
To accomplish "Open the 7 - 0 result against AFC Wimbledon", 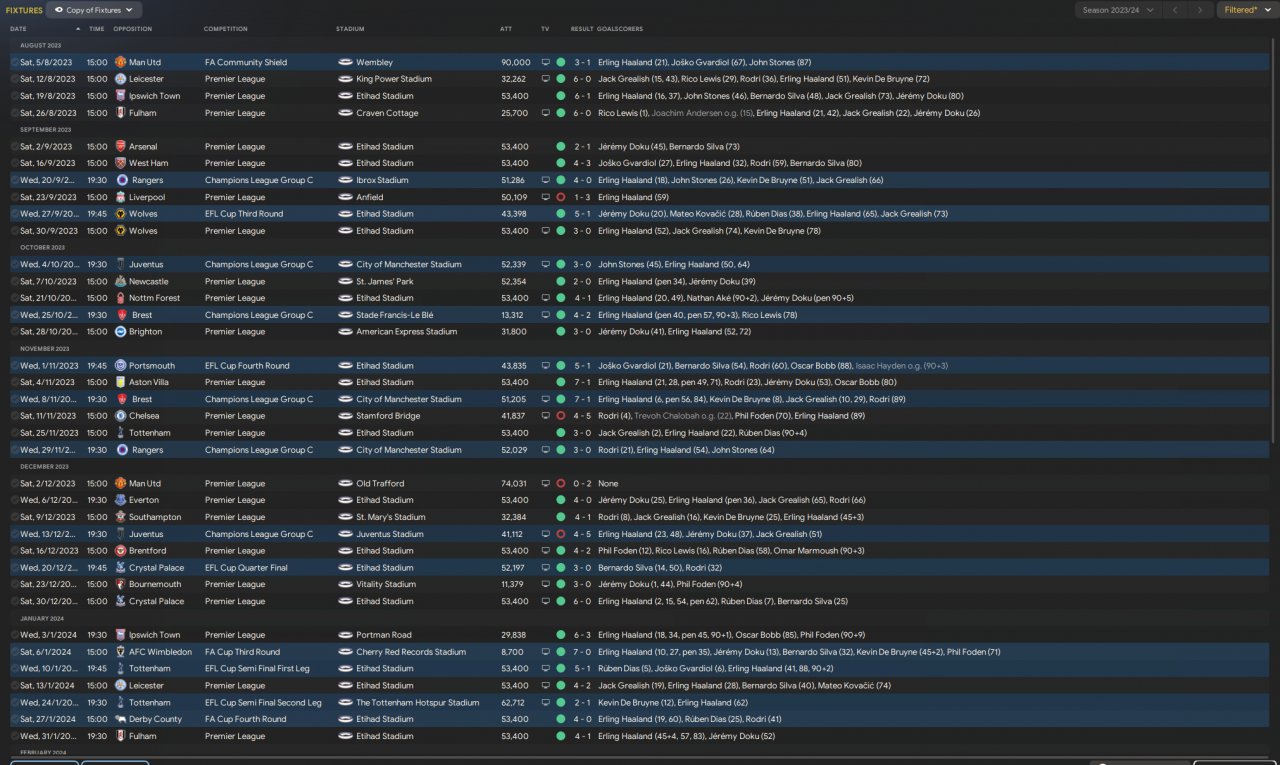I will pyautogui.click(x=583, y=652).
